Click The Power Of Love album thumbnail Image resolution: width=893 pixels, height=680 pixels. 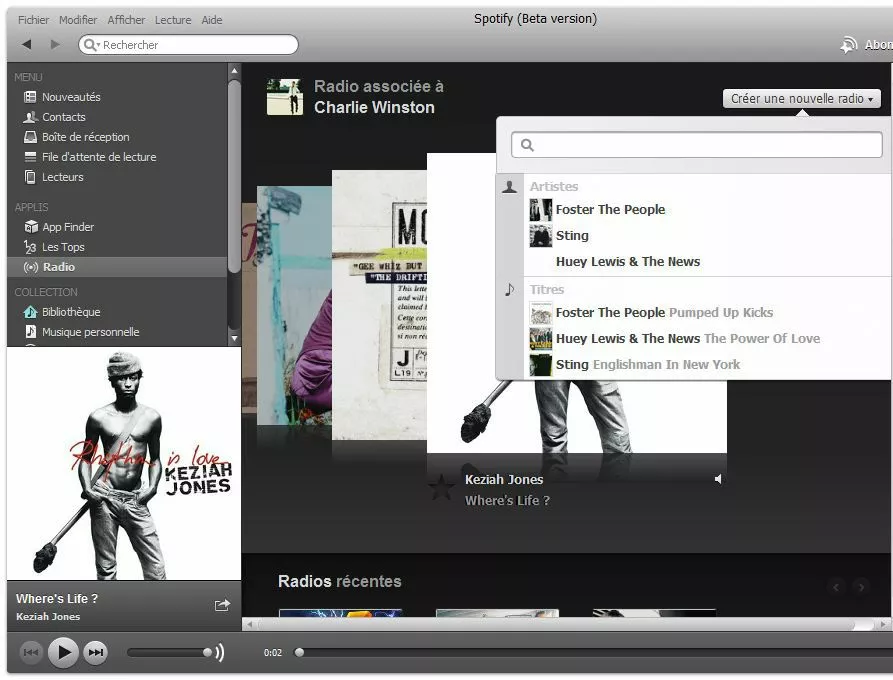coord(540,339)
